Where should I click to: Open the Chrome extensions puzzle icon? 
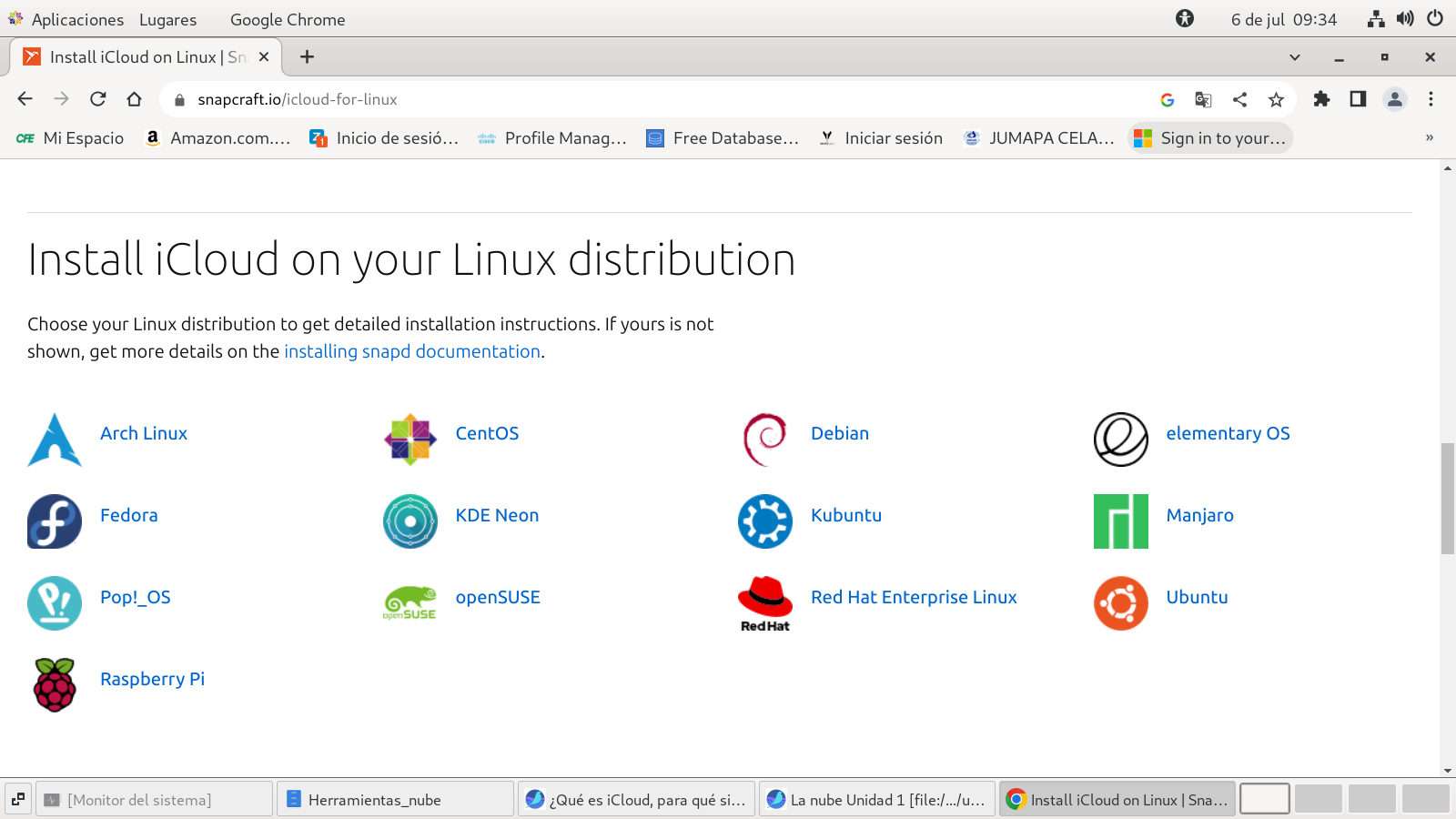tap(1321, 99)
